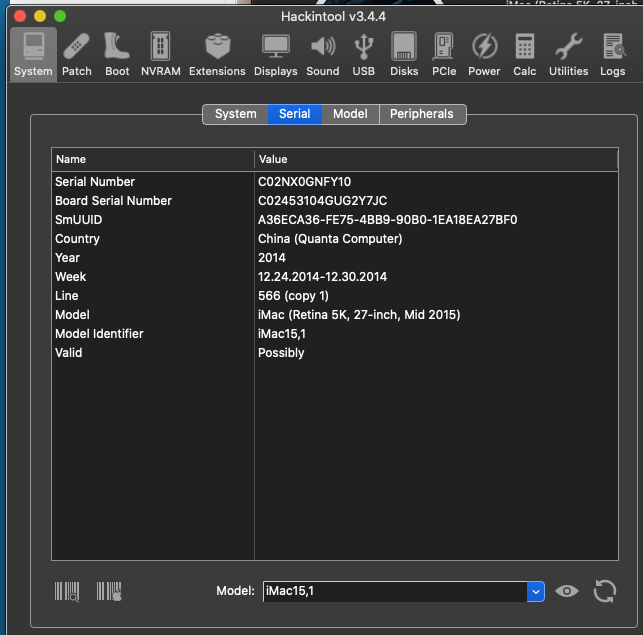643x635 pixels.
Task: Switch to the Peripherals tab
Action: pos(422,114)
